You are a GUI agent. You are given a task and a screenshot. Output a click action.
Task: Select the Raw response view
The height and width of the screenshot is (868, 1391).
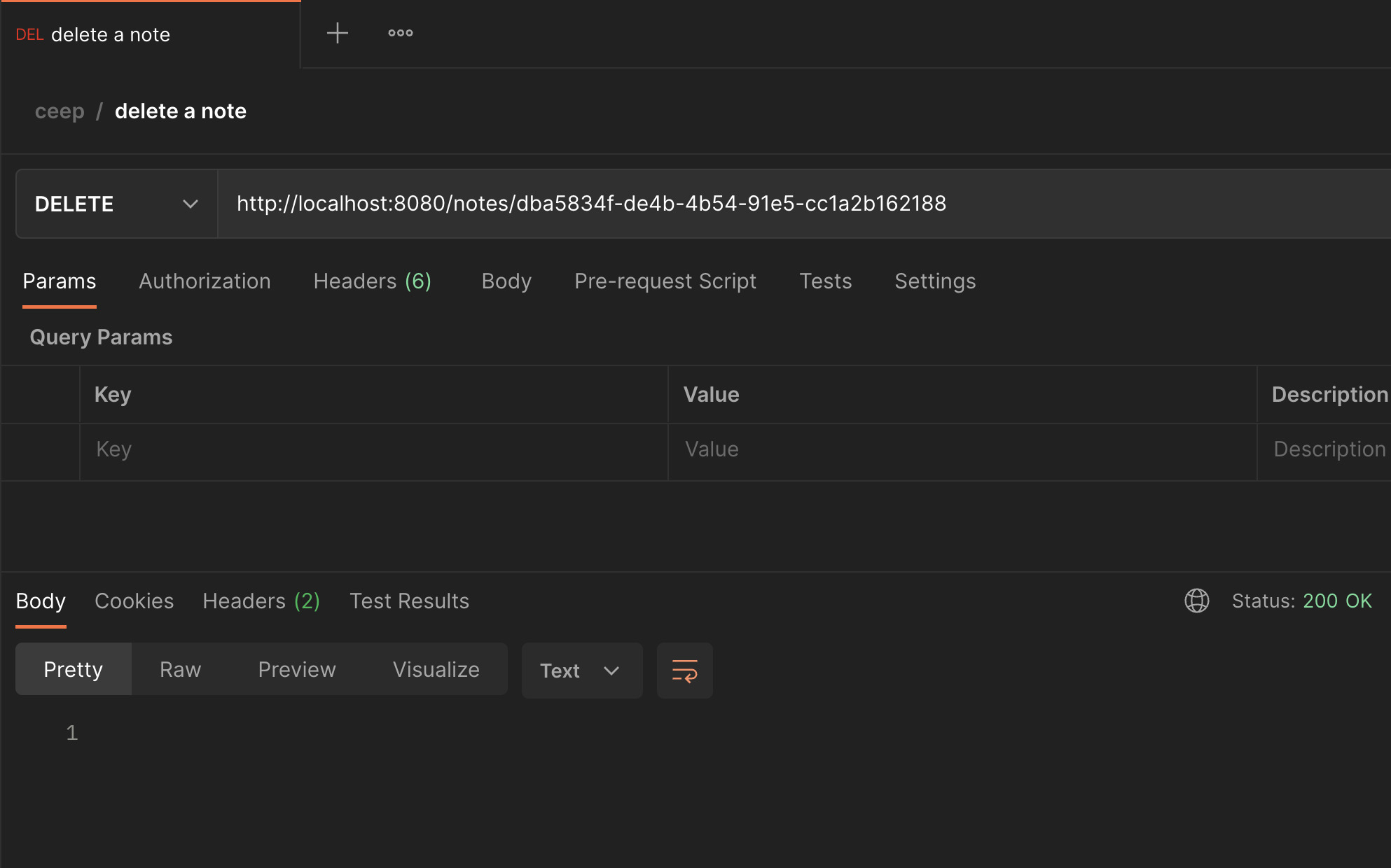tap(181, 669)
